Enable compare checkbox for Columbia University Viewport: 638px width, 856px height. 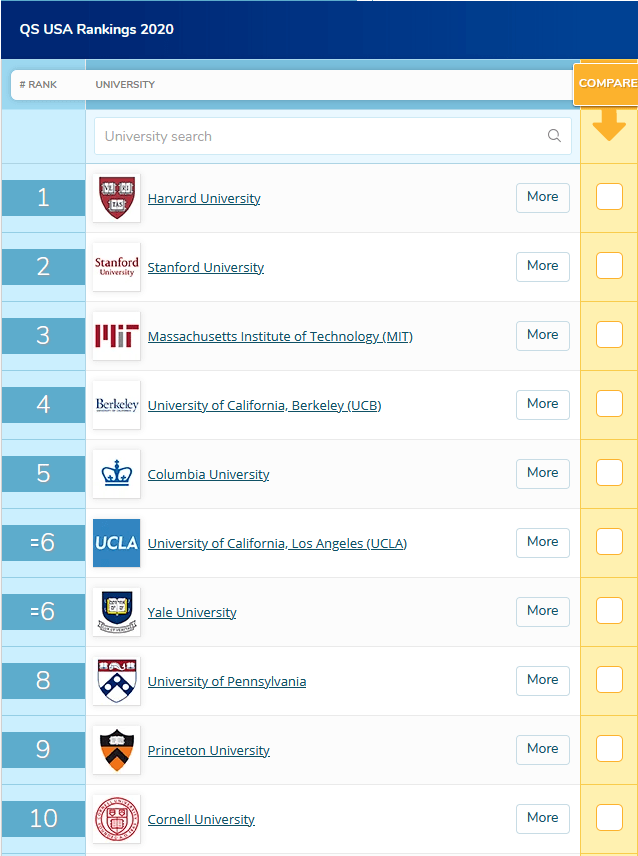tap(609, 472)
